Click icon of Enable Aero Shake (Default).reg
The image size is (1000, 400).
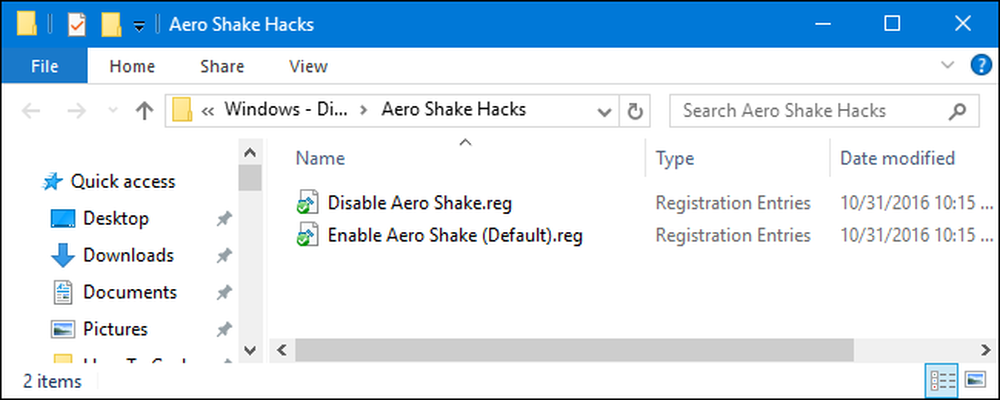[x=307, y=235]
